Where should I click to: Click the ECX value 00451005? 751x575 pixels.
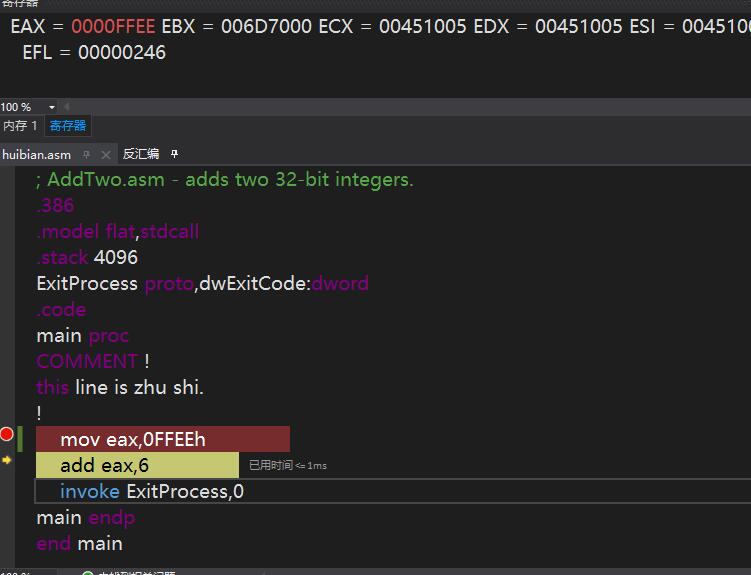pyautogui.click(x=422, y=26)
